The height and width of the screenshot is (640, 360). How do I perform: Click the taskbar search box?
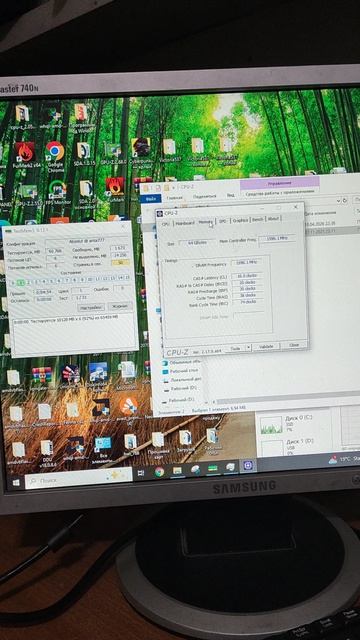pyautogui.click(x=78, y=479)
